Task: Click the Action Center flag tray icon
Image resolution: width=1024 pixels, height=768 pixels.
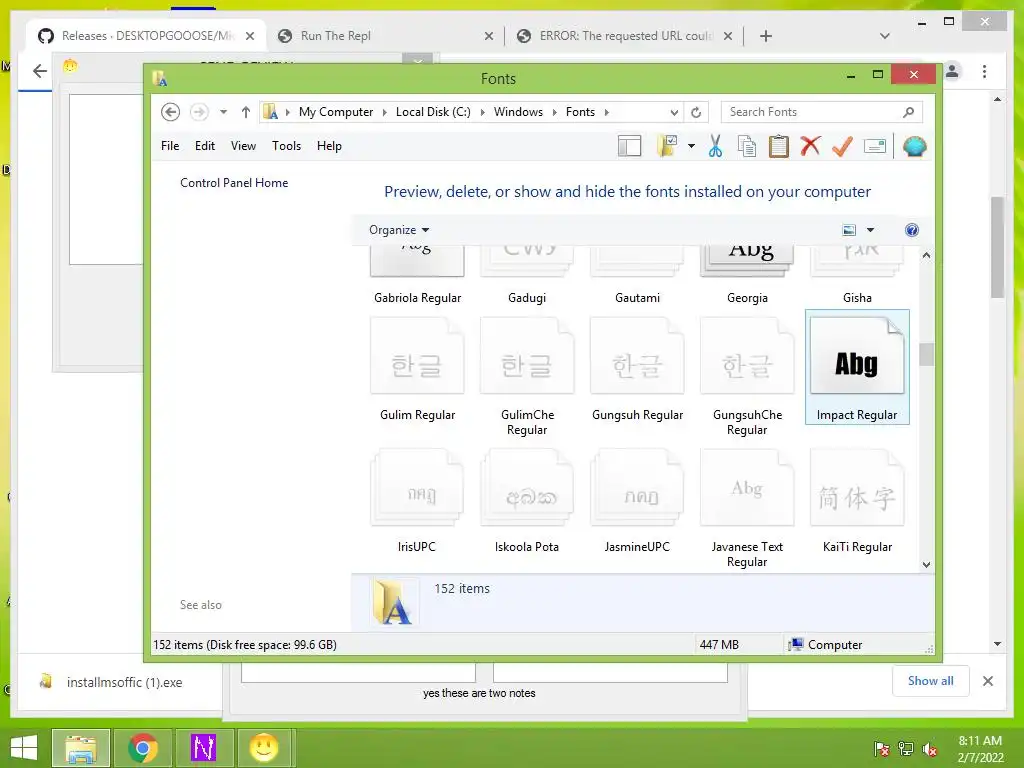Action: click(881, 749)
